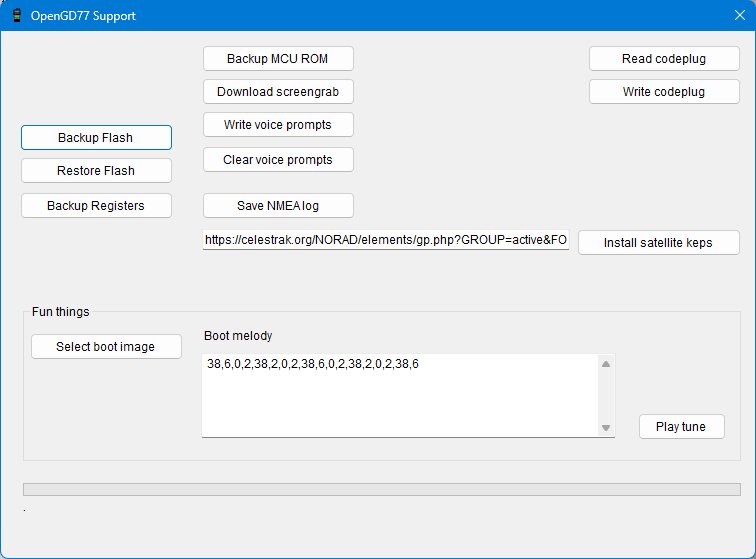
Task: Read codeplug from the radio
Action: [664, 59]
